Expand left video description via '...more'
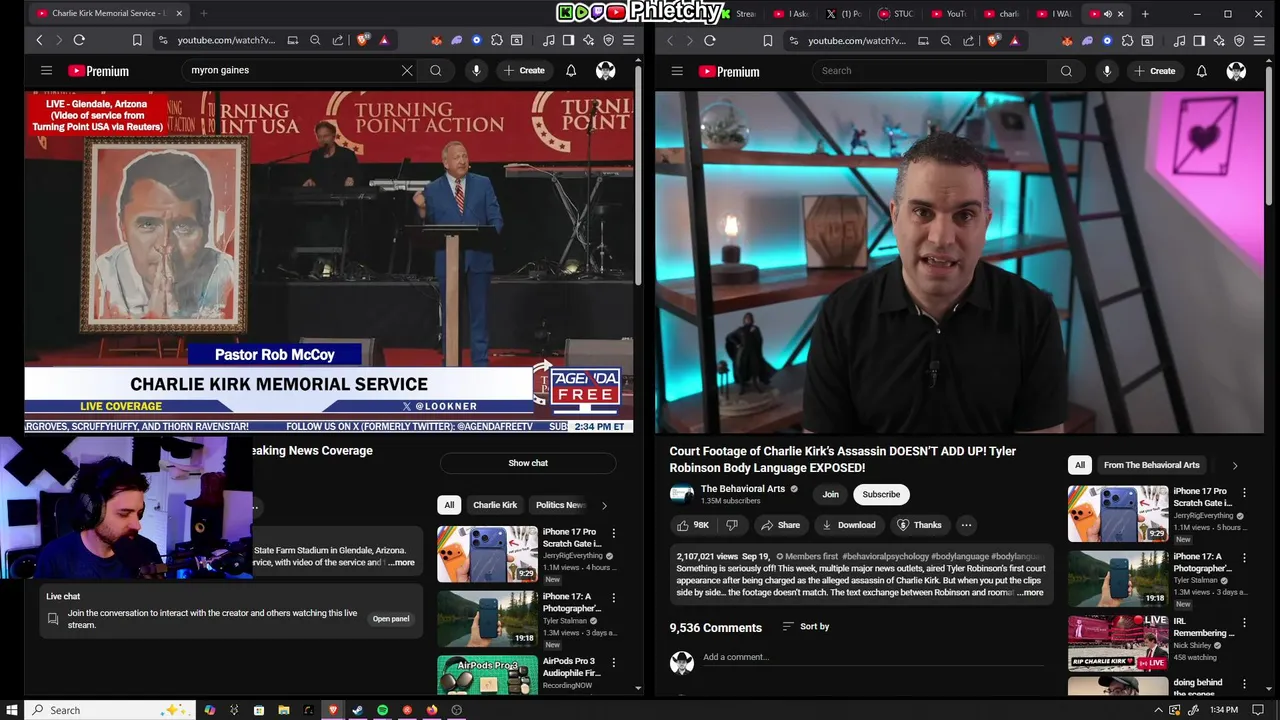 401,563
